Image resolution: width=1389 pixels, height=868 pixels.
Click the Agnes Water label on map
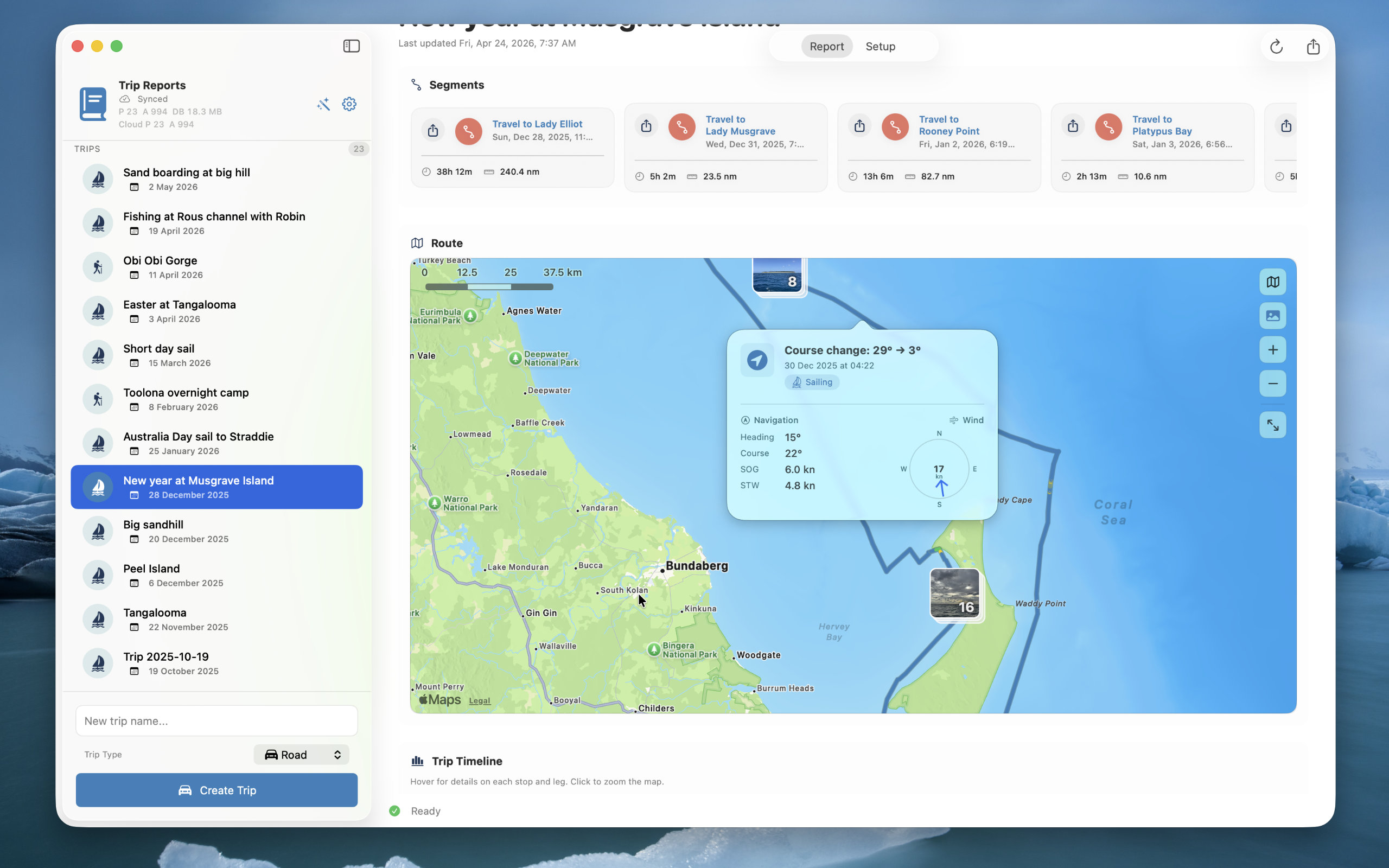click(534, 310)
